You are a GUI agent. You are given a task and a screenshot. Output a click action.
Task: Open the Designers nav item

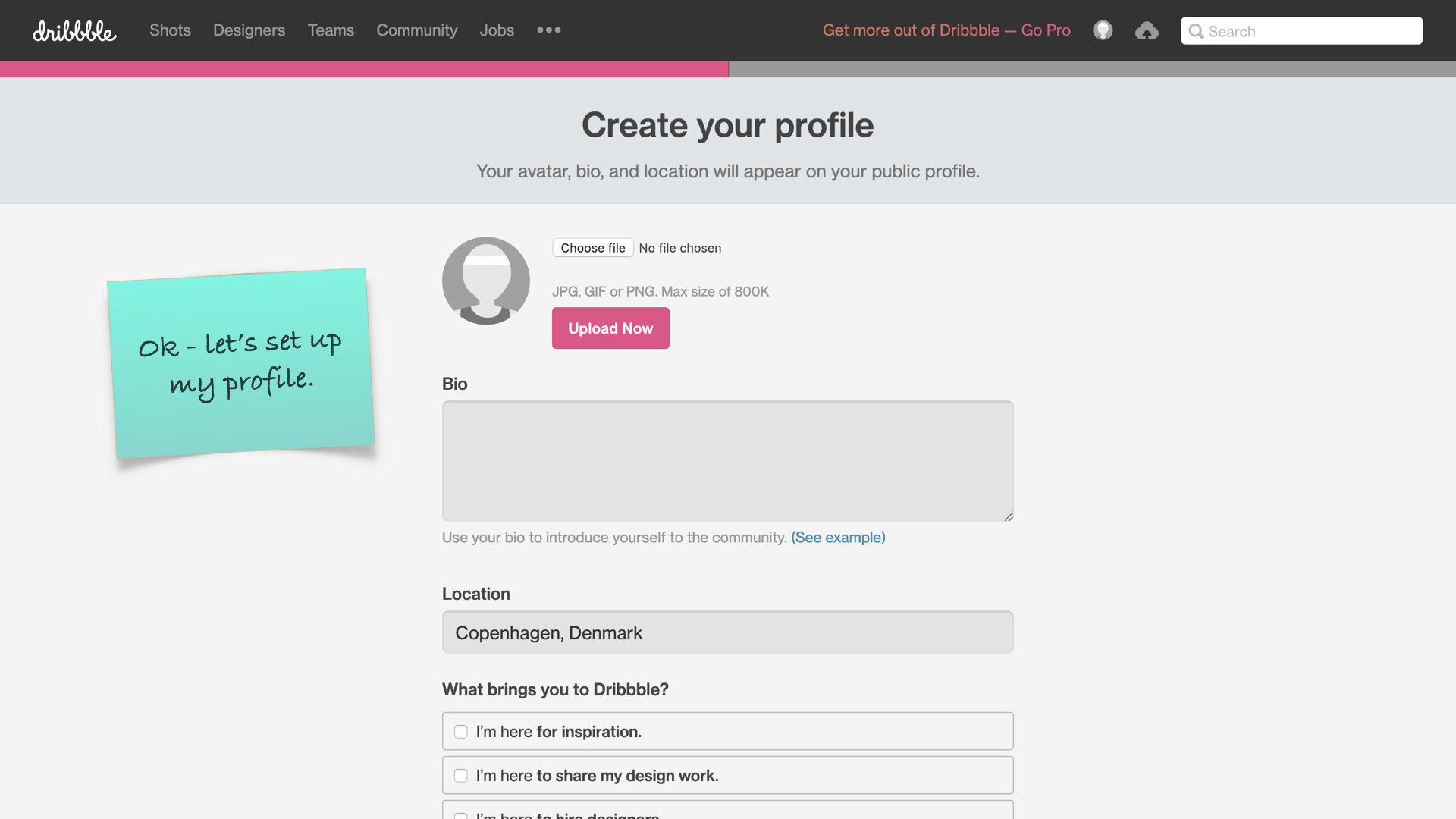249,30
